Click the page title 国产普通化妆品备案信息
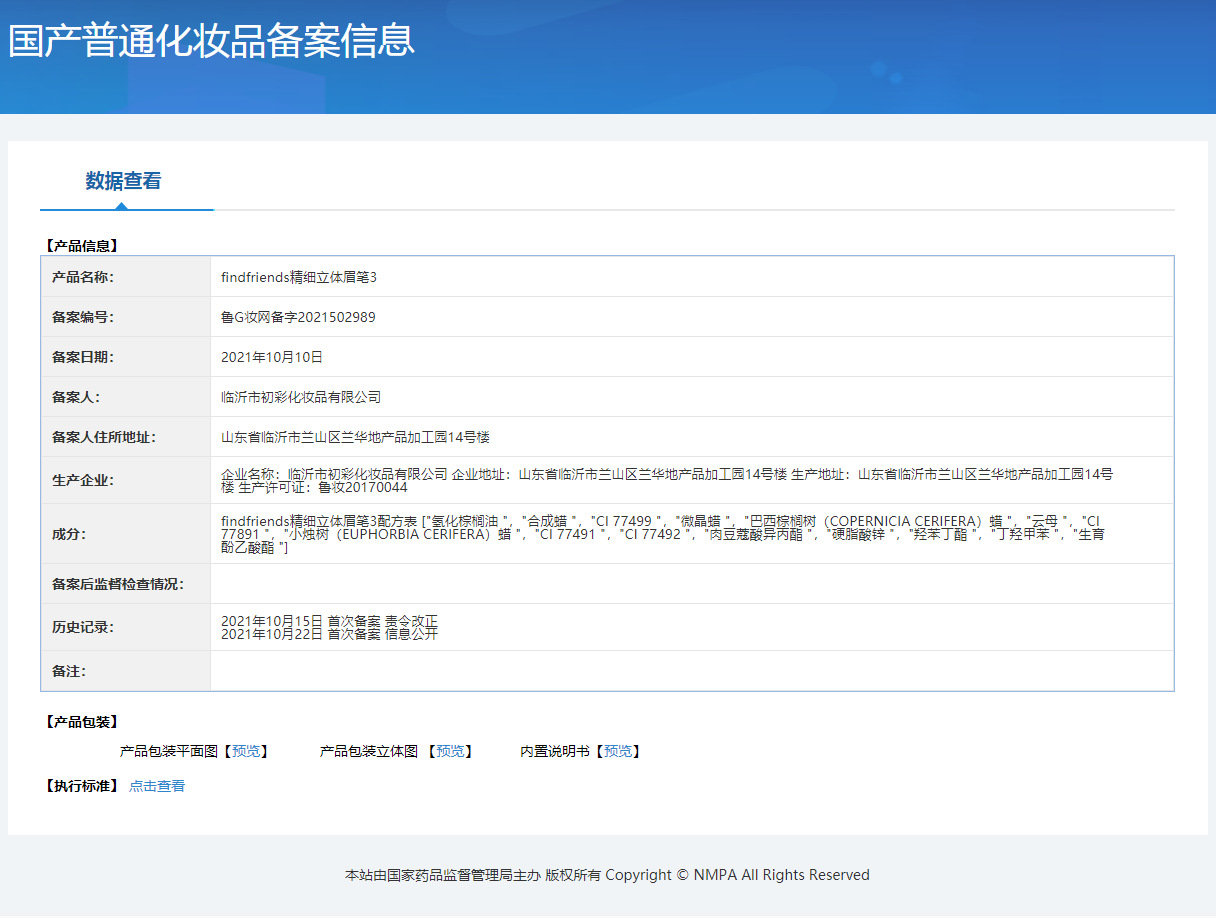This screenshot has height=918, width=1216. pos(211,41)
